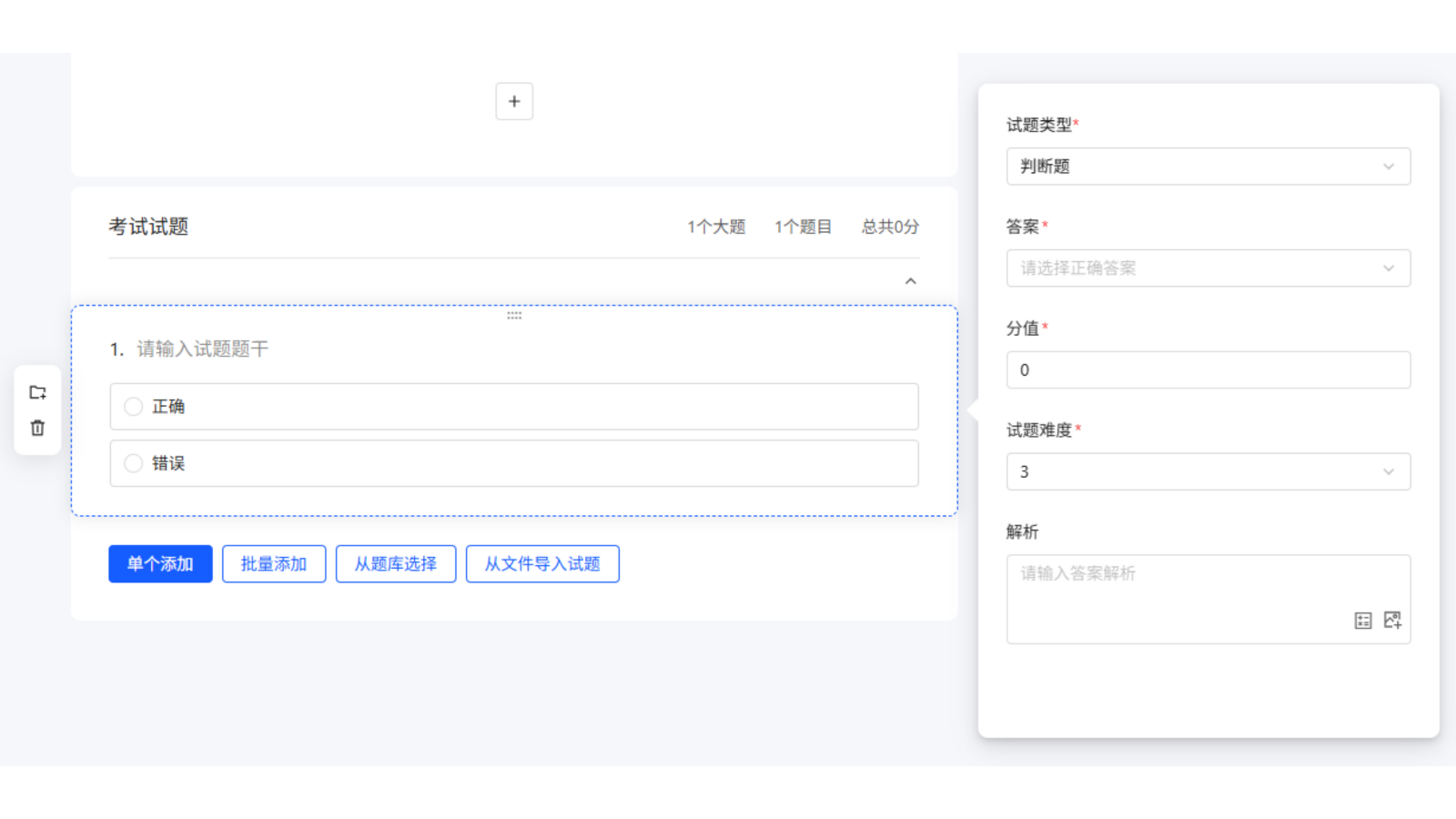Click into the 解析 answer analysis text area
Screen dimensions: 1456x819
pyautogui.click(x=1183, y=591)
